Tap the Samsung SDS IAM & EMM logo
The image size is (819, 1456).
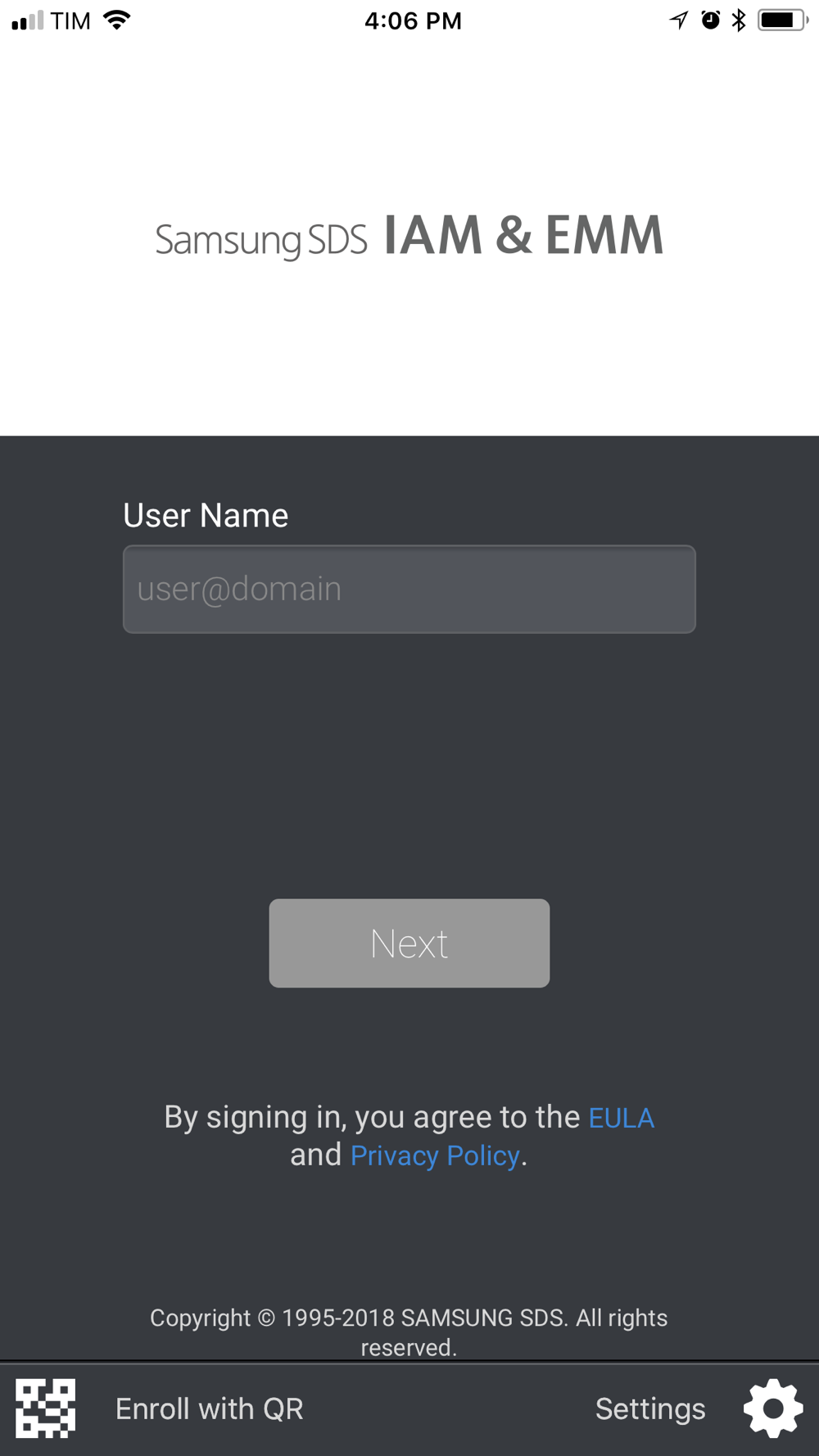click(409, 237)
